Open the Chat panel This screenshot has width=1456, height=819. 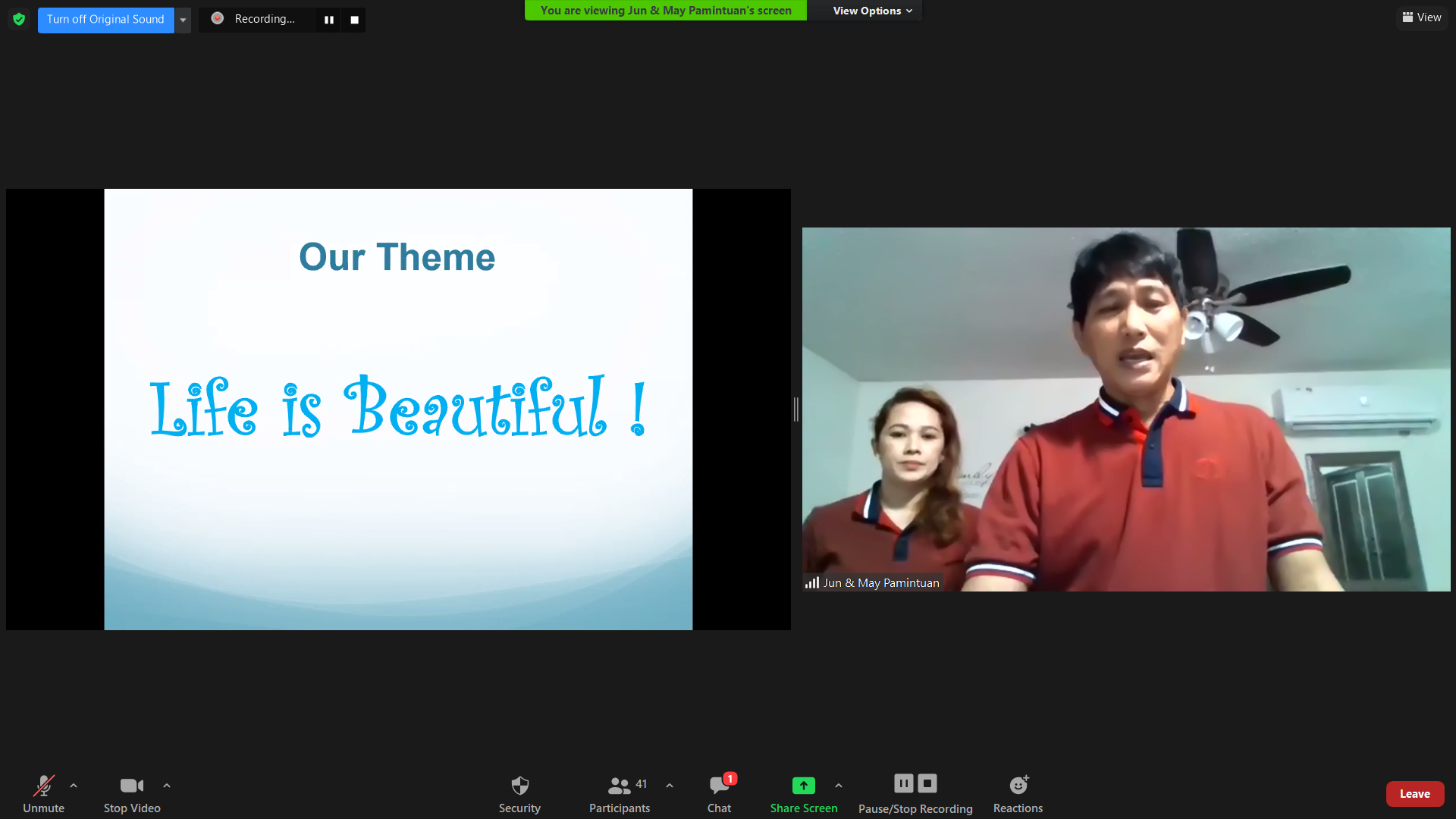[720, 794]
